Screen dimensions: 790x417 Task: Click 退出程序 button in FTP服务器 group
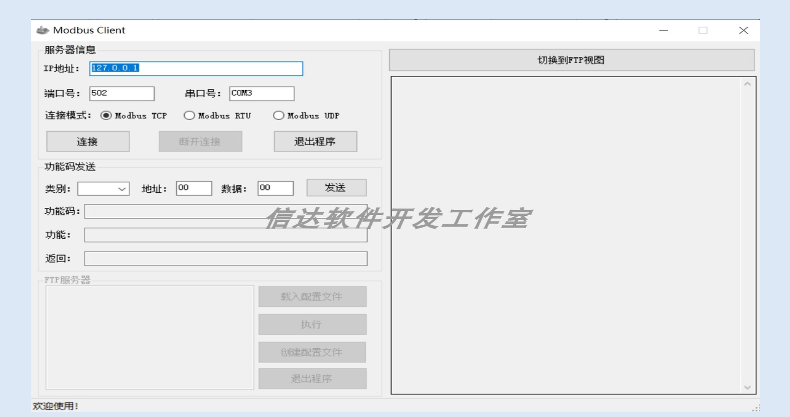[x=312, y=378]
